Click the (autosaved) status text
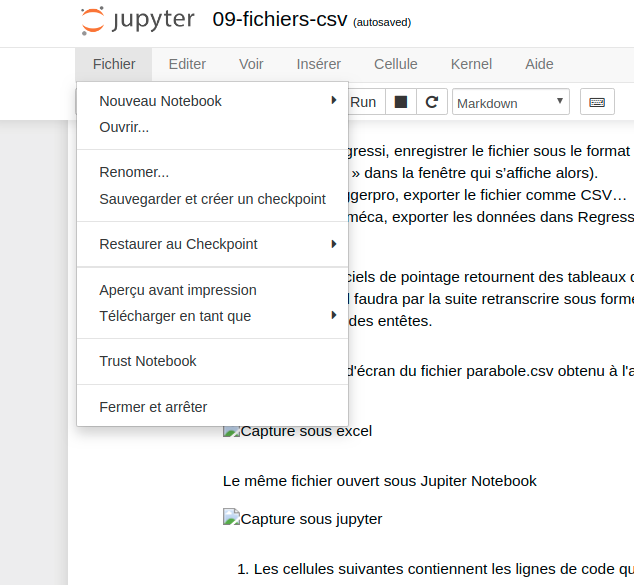This screenshot has width=634, height=585. click(x=382, y=22)
